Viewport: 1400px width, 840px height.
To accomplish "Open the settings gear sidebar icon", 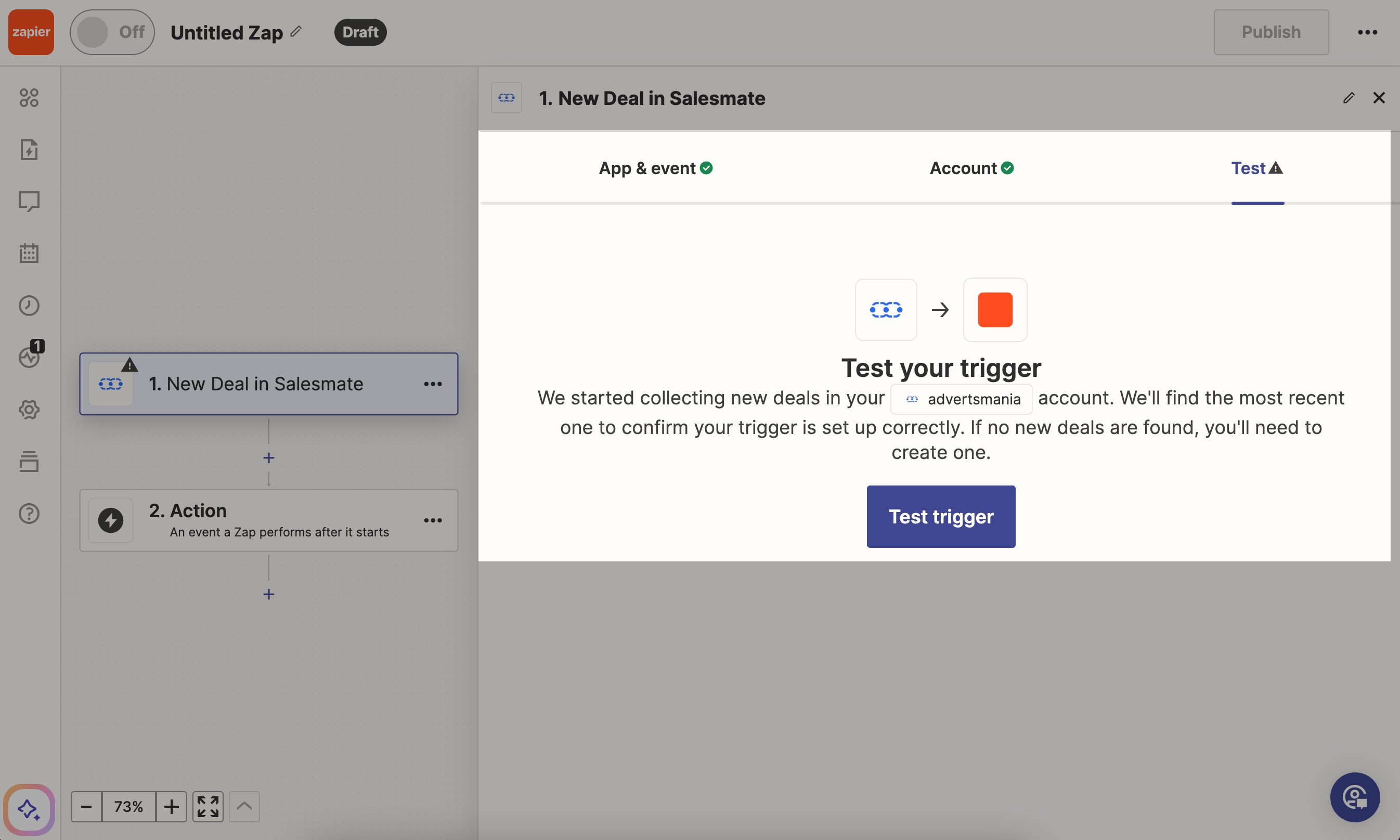I will coord(29,409).
